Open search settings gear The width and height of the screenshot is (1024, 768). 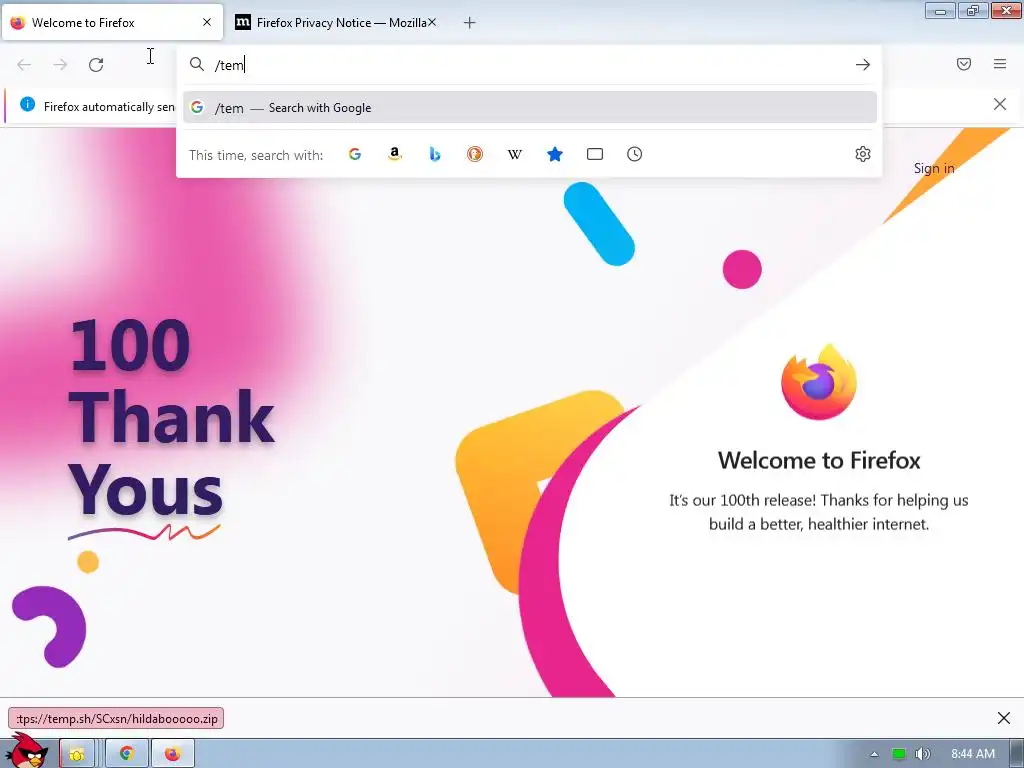(863, 154)
